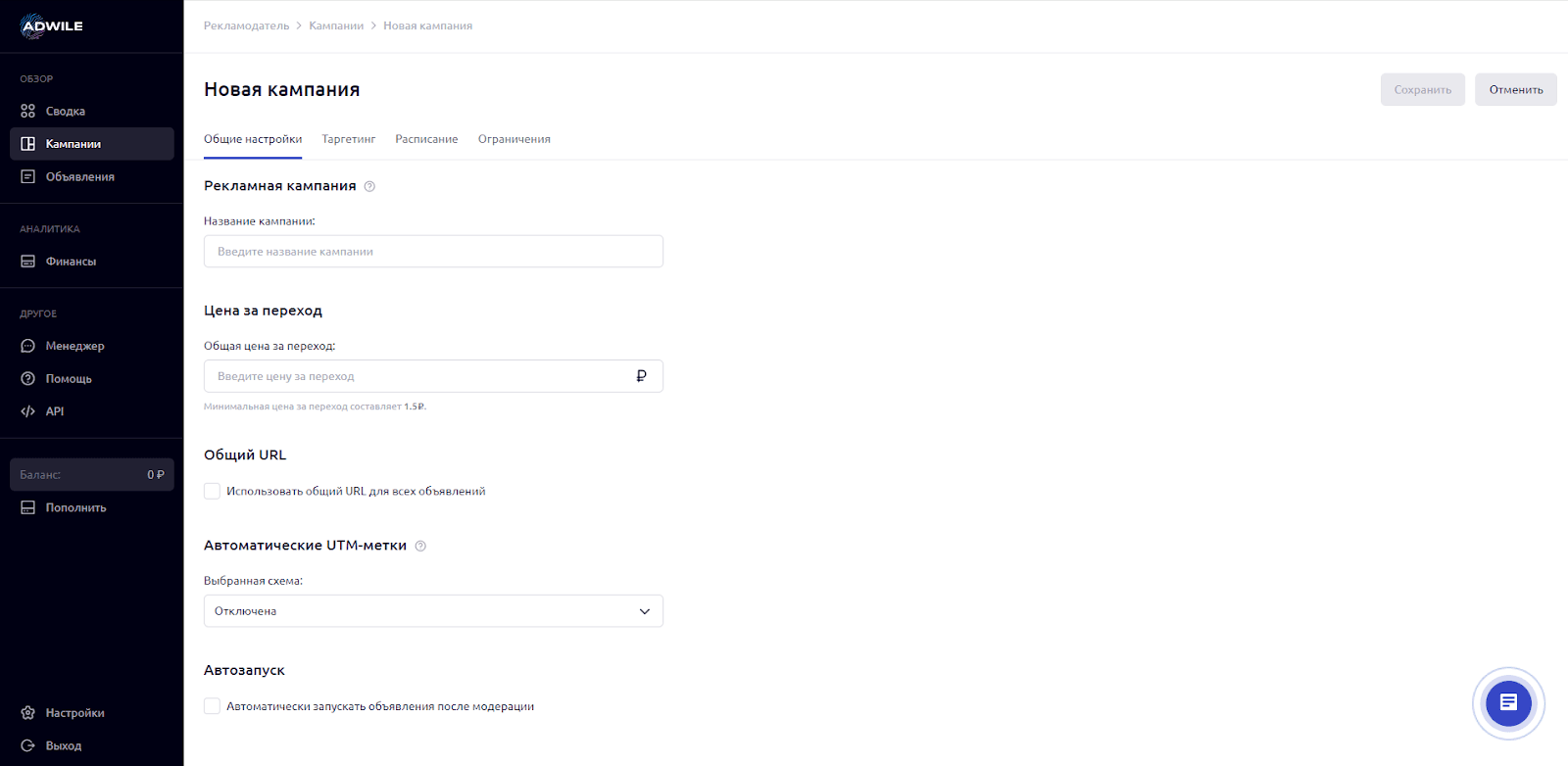Click help icon beside Автоматические UTM-метки
The image size is (1568, 766).
pos(420,547)
